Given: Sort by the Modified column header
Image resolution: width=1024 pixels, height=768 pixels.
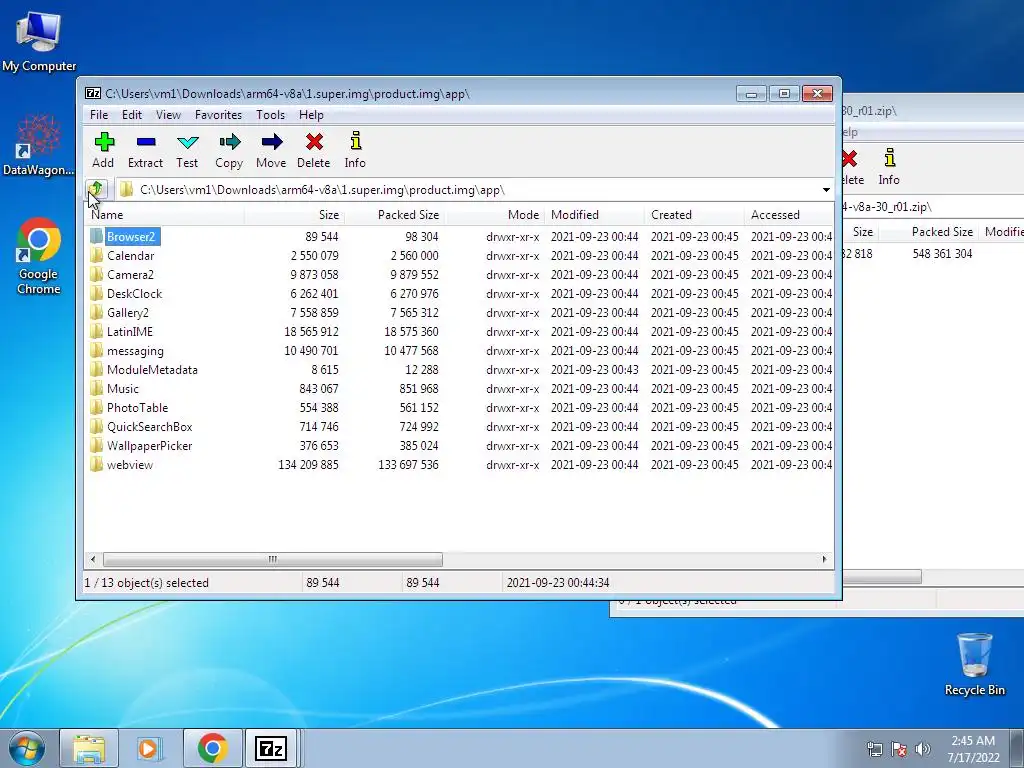Looking at the screenshot, I should 594,215.
